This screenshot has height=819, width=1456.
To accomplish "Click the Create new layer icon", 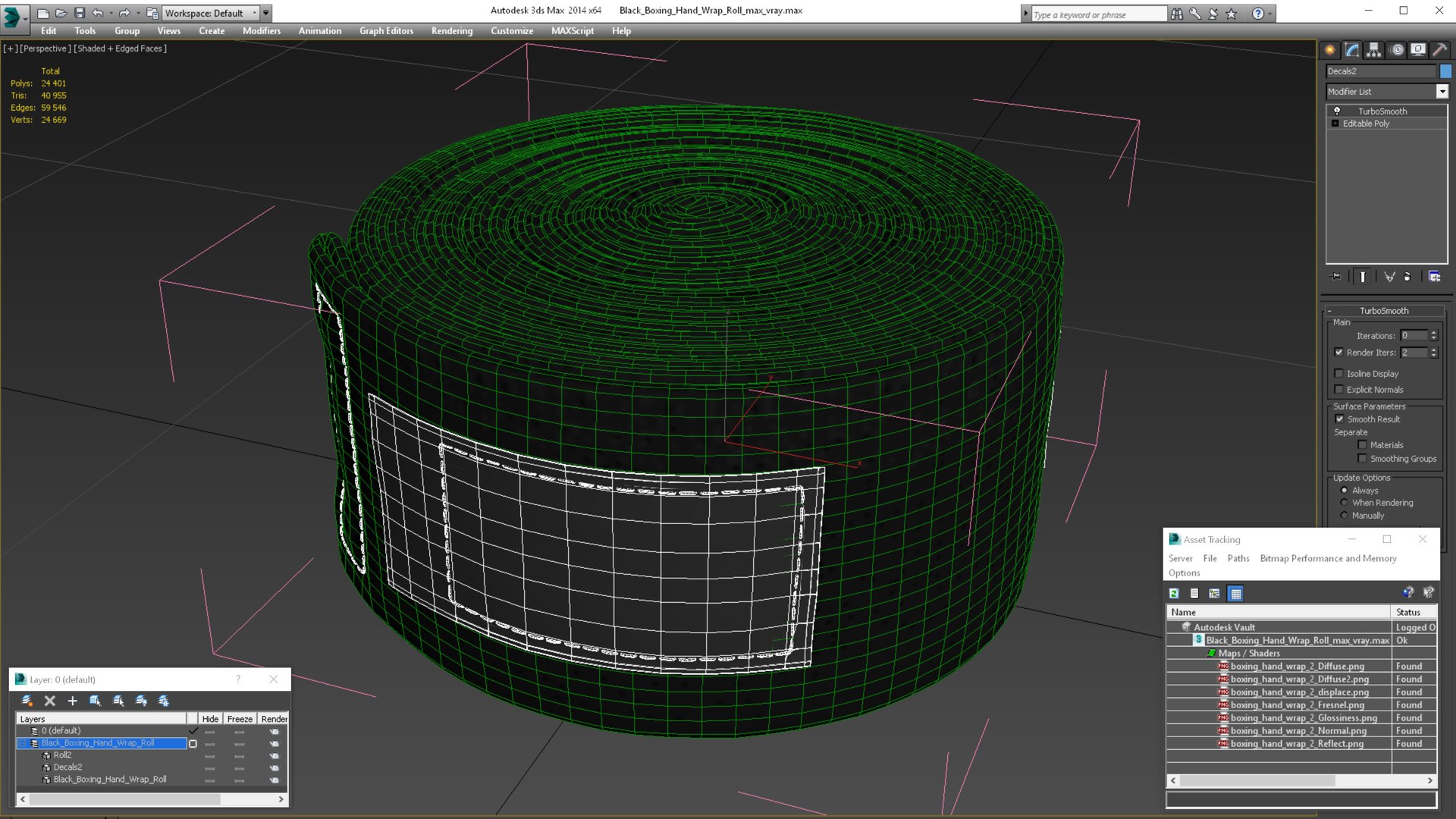I will [27, 701].
